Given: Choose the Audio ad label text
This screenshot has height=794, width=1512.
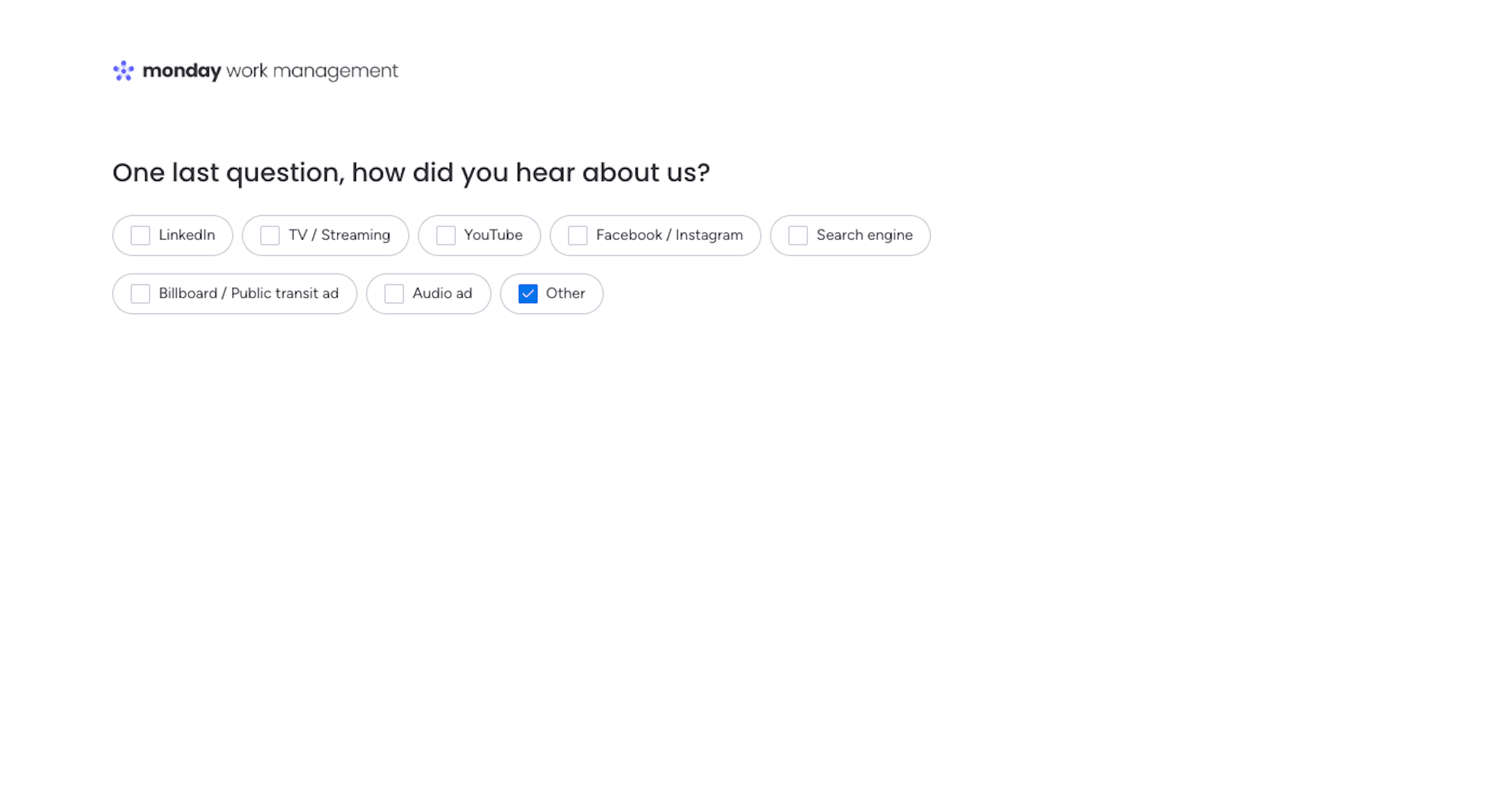Looking at the screenshot, I should 442,293.
